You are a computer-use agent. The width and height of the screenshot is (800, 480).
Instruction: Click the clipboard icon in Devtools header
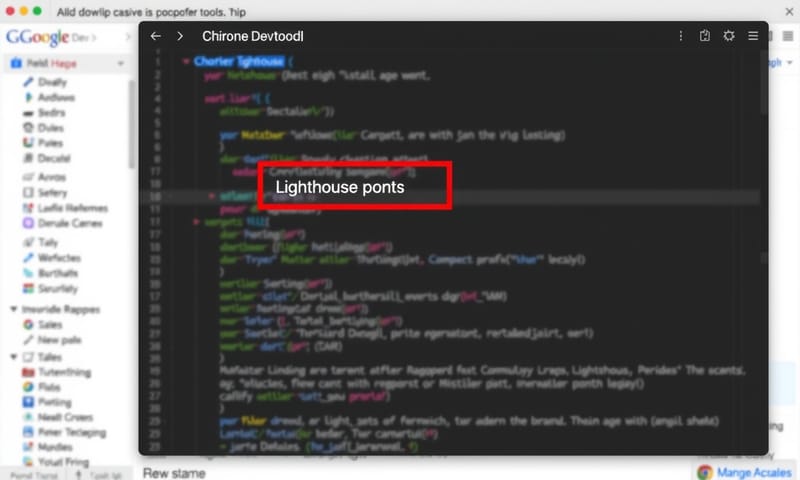point(705,36)
